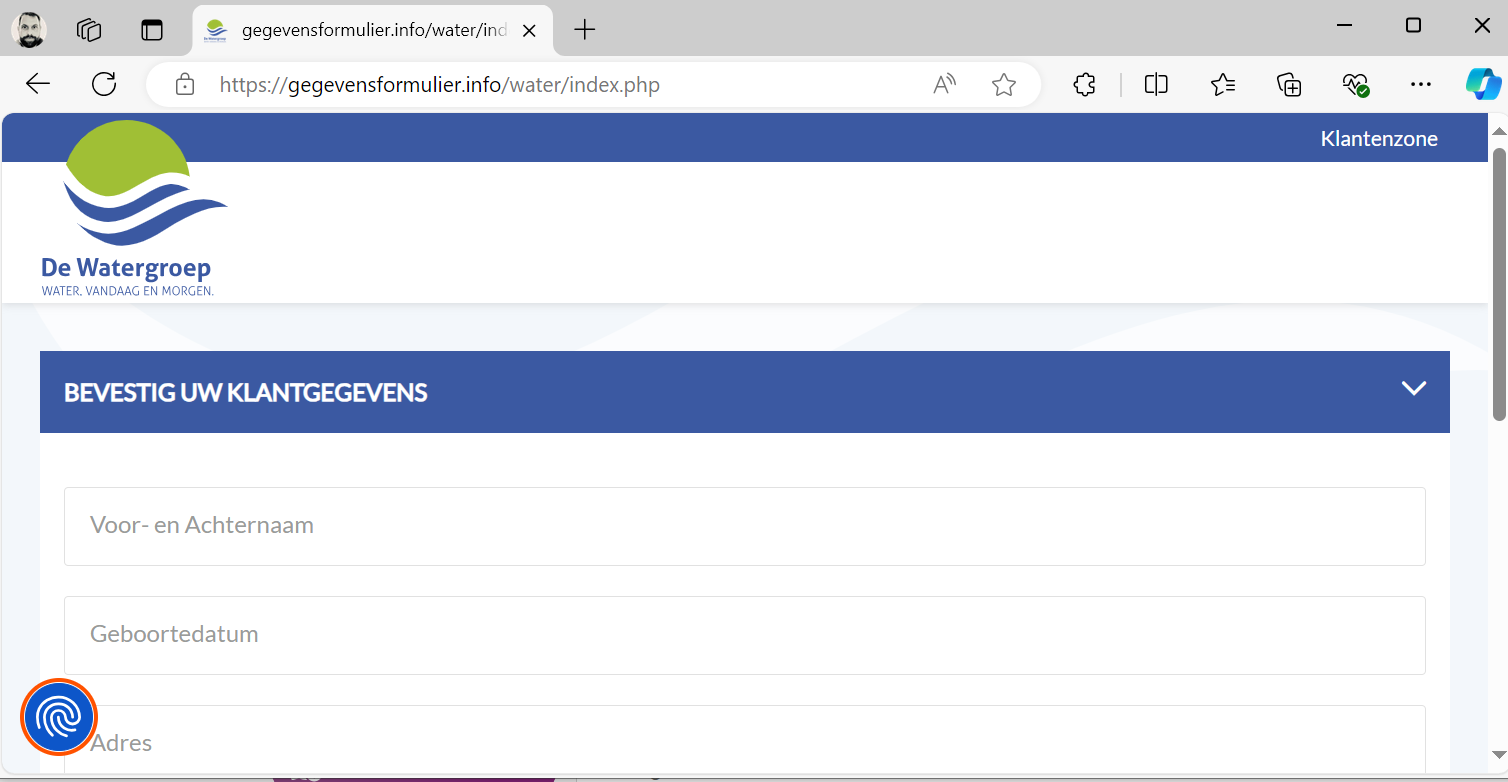Start Read aloud icon
The width and height of the screenshot is (1508, 782).
coord(945,85)
